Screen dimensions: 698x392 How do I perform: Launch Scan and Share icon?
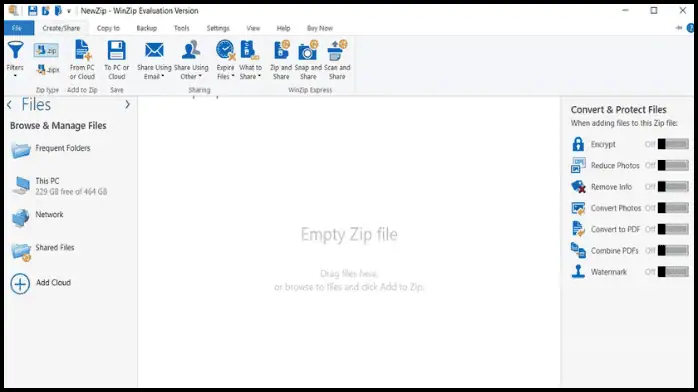point(337,50)
